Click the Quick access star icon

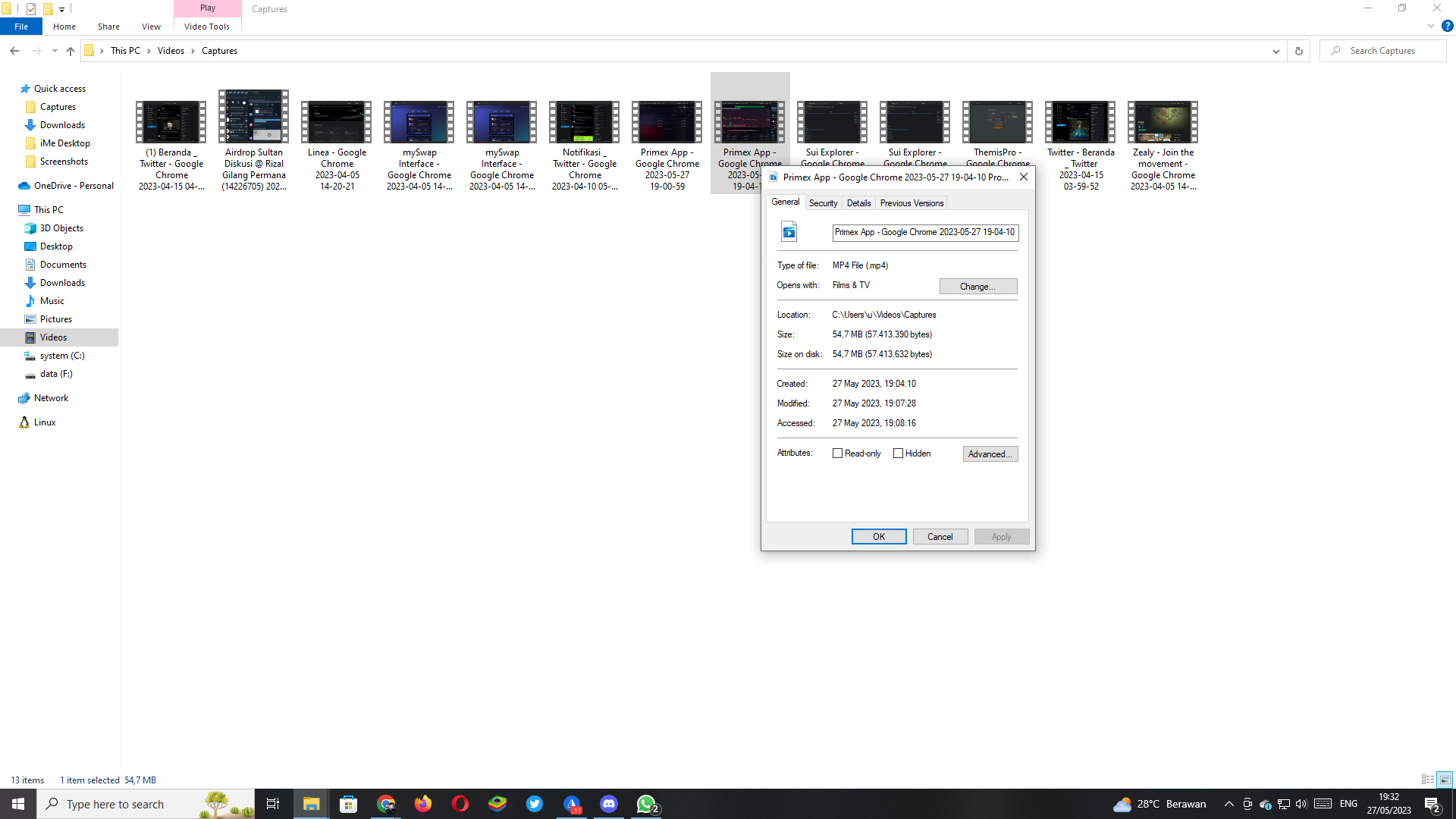coord(24,89)
